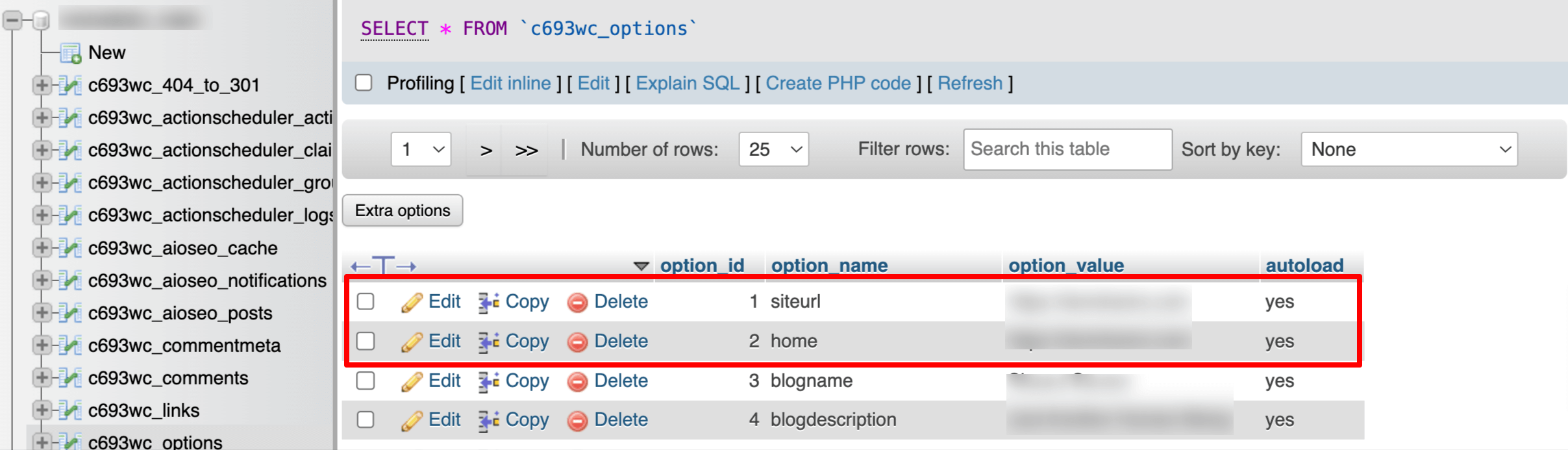Viewport: 1568px width, 450px height.
Task: Click table icon beside c693wc_comments
Action: [x=69, y=378]
